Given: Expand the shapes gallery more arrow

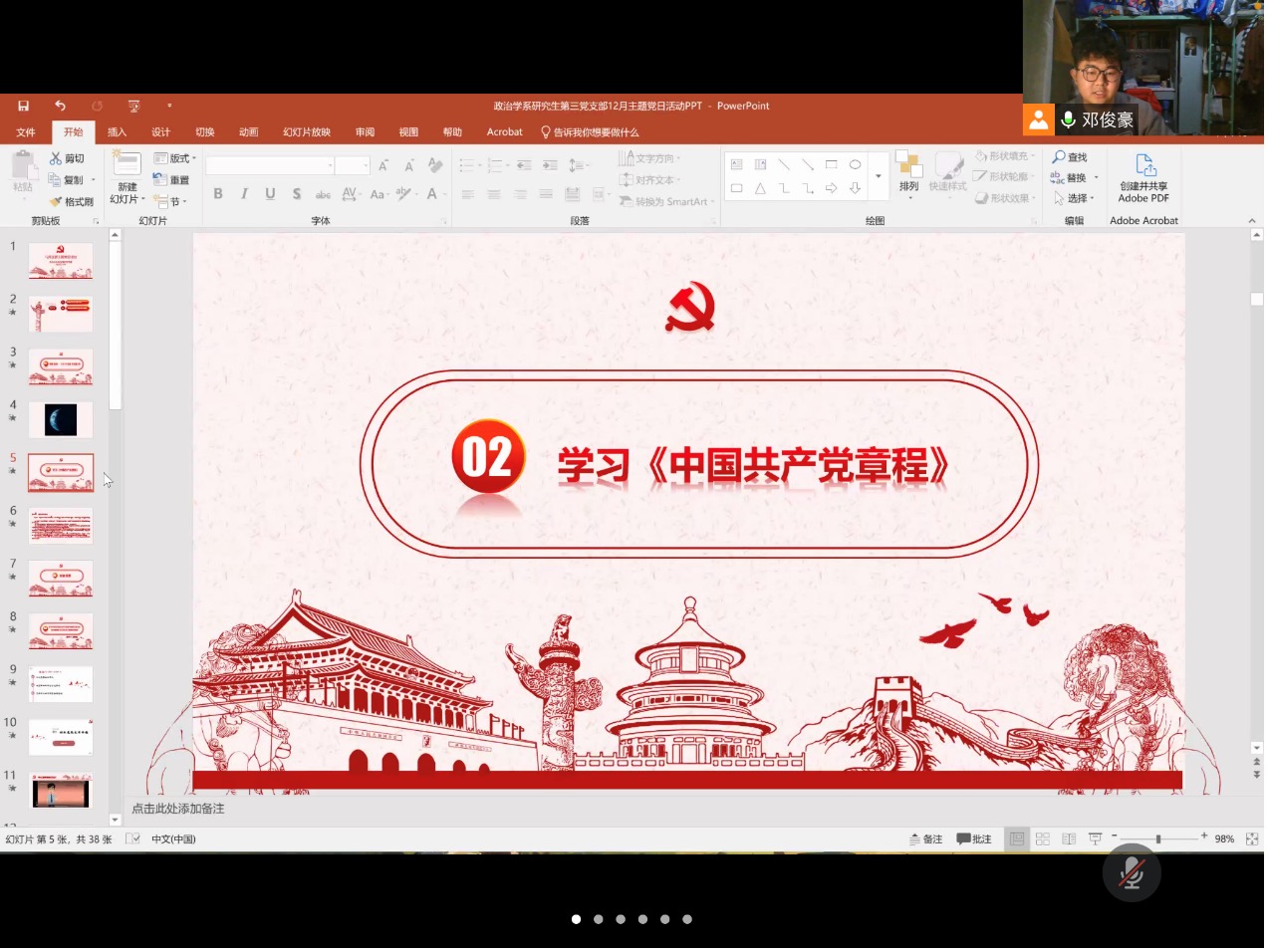Looking at the screenshot, I should click(878, 176).
